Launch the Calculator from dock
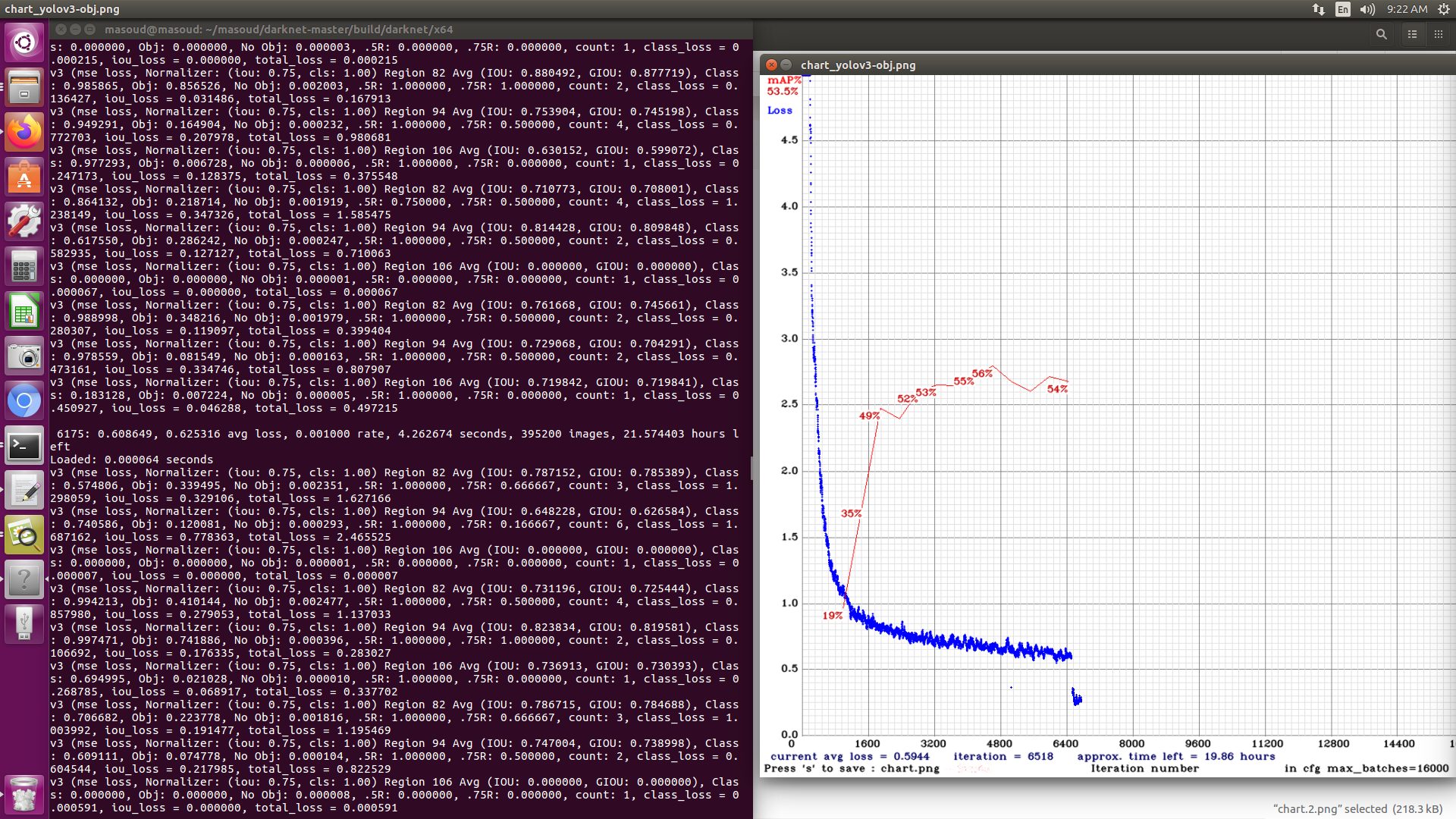The width and height of the screenshot is (1456, 819). (24, 267)
